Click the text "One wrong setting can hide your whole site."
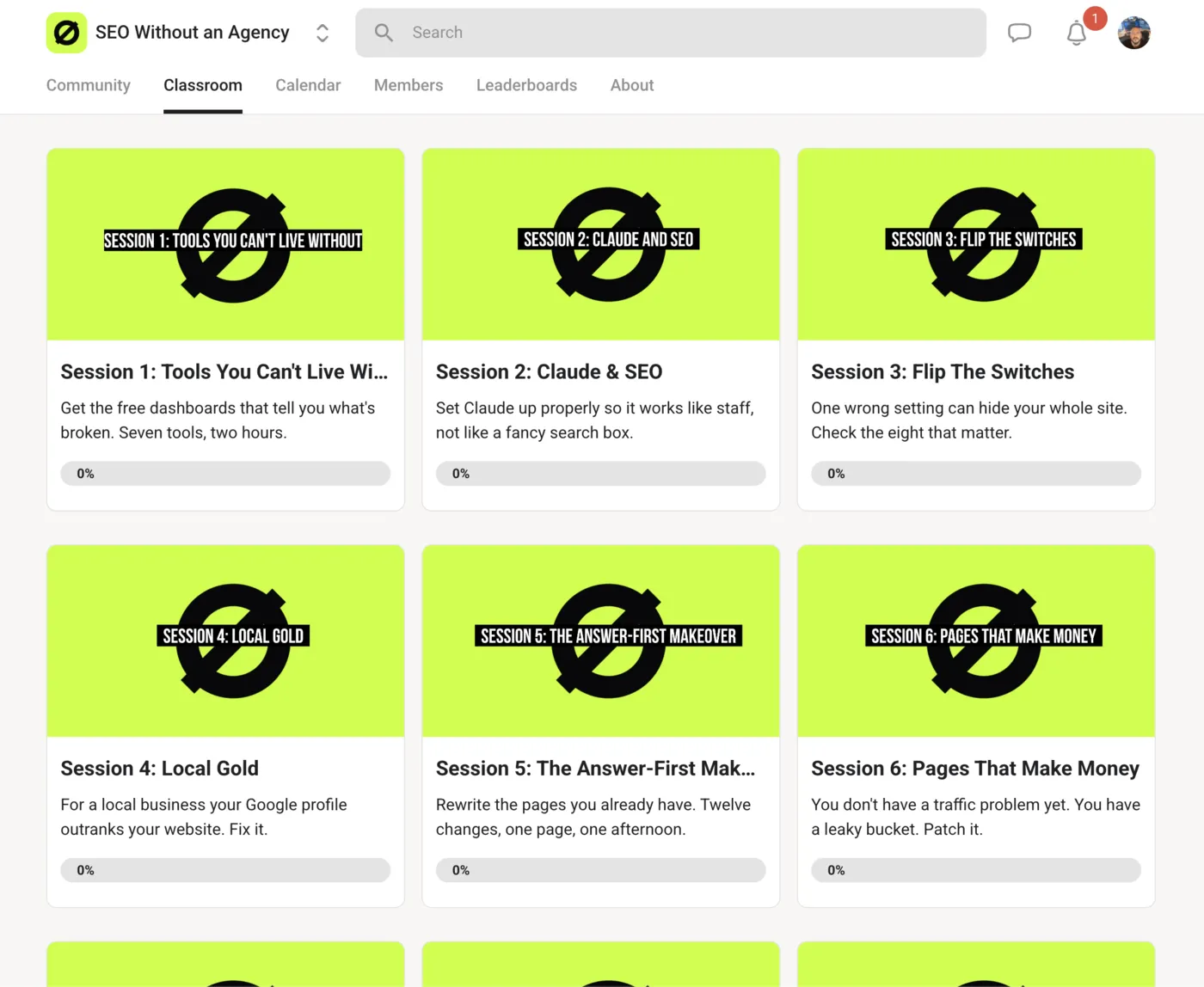The height and width of the screenshot is (987, 1204). tap(969, 408)
